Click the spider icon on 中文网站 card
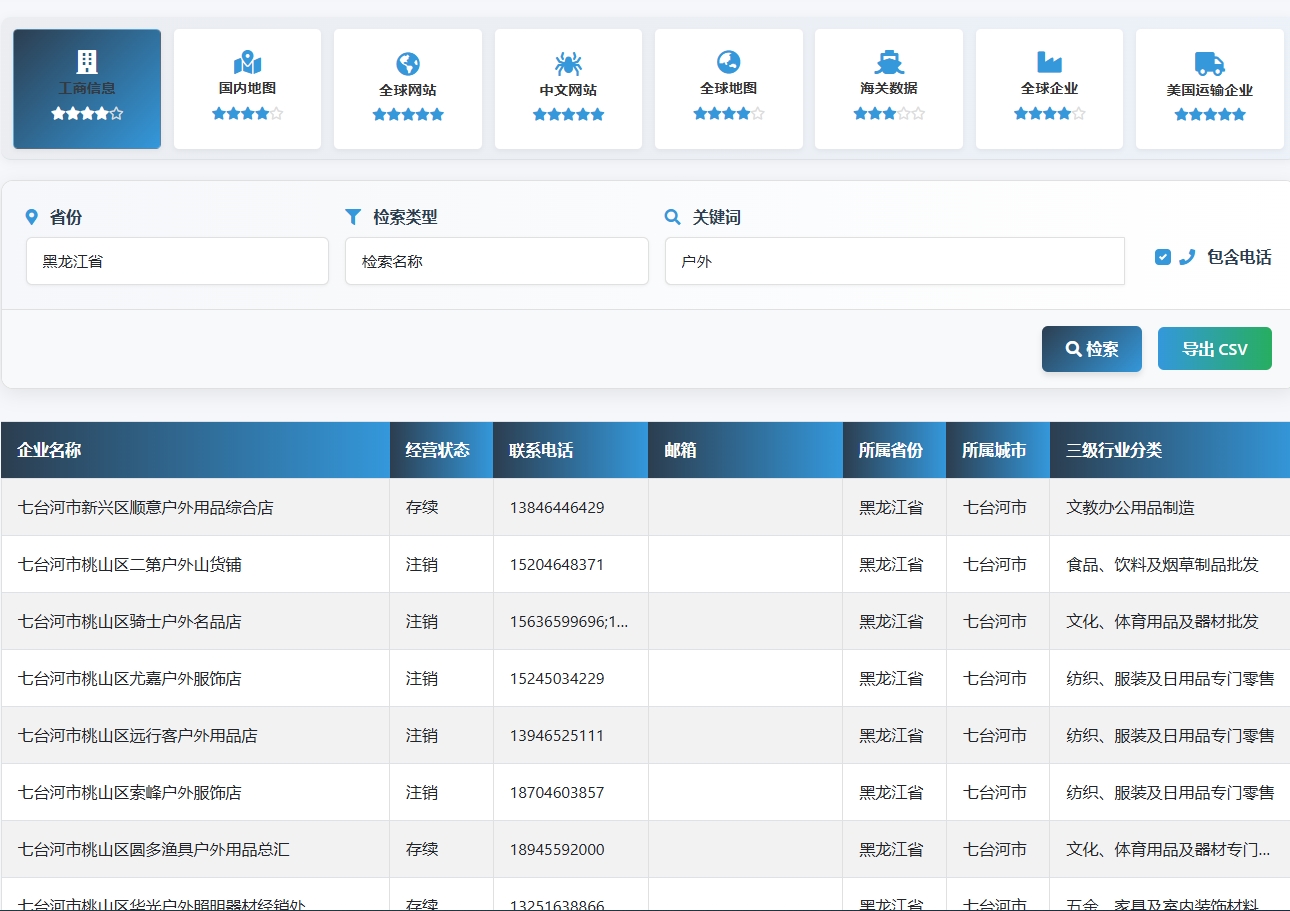The width and height of the screenshot is (1290, 911). click(x=568, y=64)
